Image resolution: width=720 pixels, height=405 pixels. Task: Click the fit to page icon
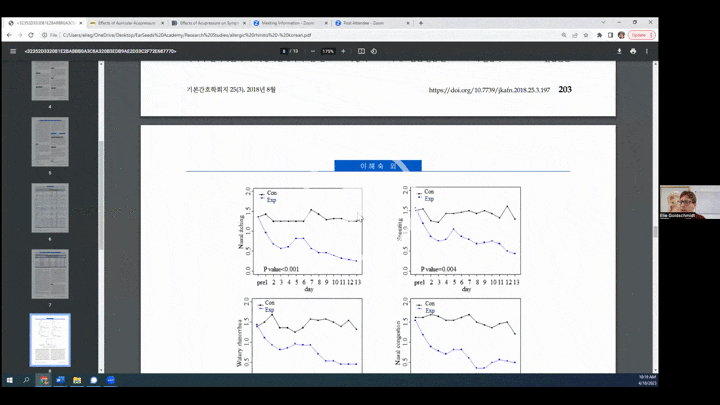click(x=361, y=51)
